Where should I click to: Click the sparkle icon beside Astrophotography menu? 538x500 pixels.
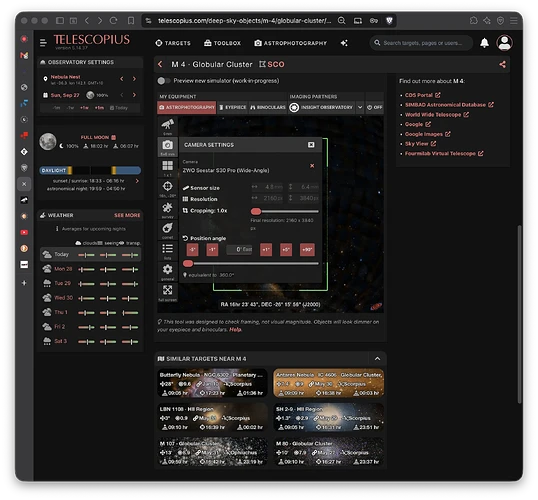pyautogui.click(x=344, y=43)
